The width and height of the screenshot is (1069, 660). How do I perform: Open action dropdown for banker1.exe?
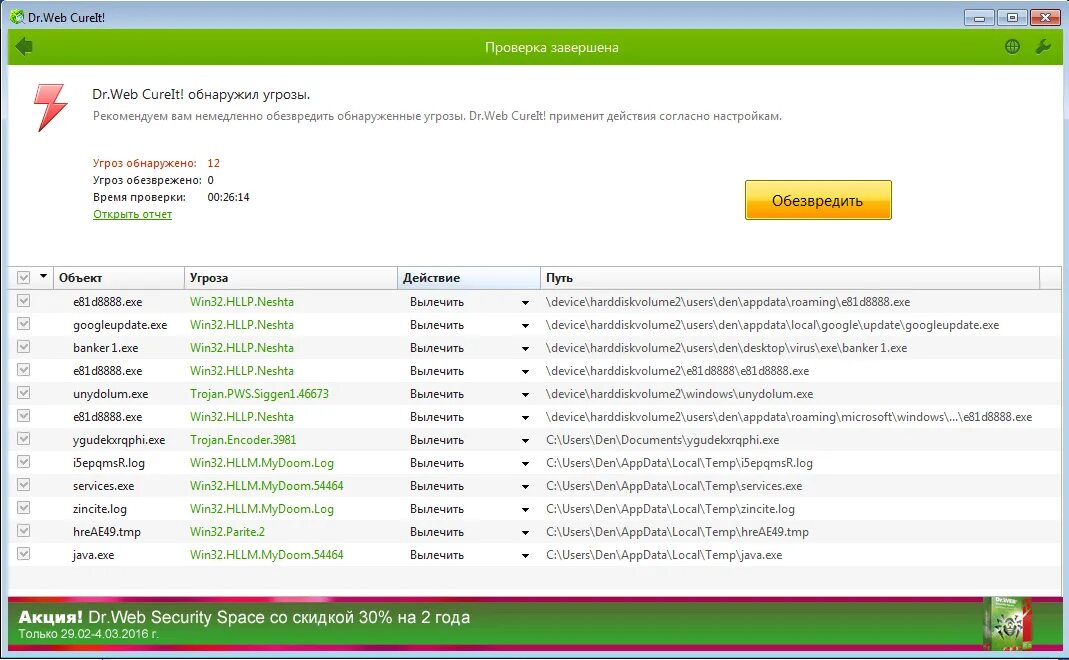(x=525, y=349)
